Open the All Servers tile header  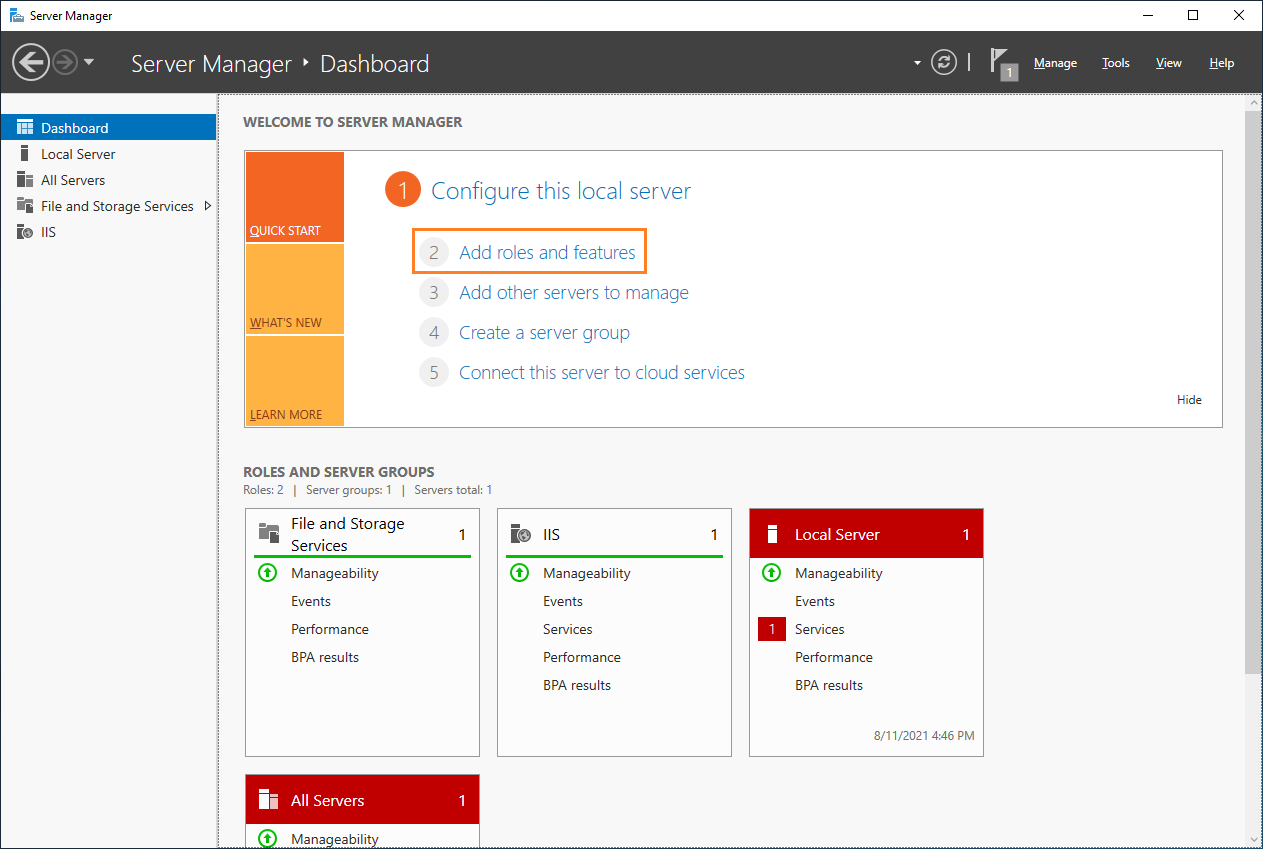pyautogui.click(x=362, y=800)
